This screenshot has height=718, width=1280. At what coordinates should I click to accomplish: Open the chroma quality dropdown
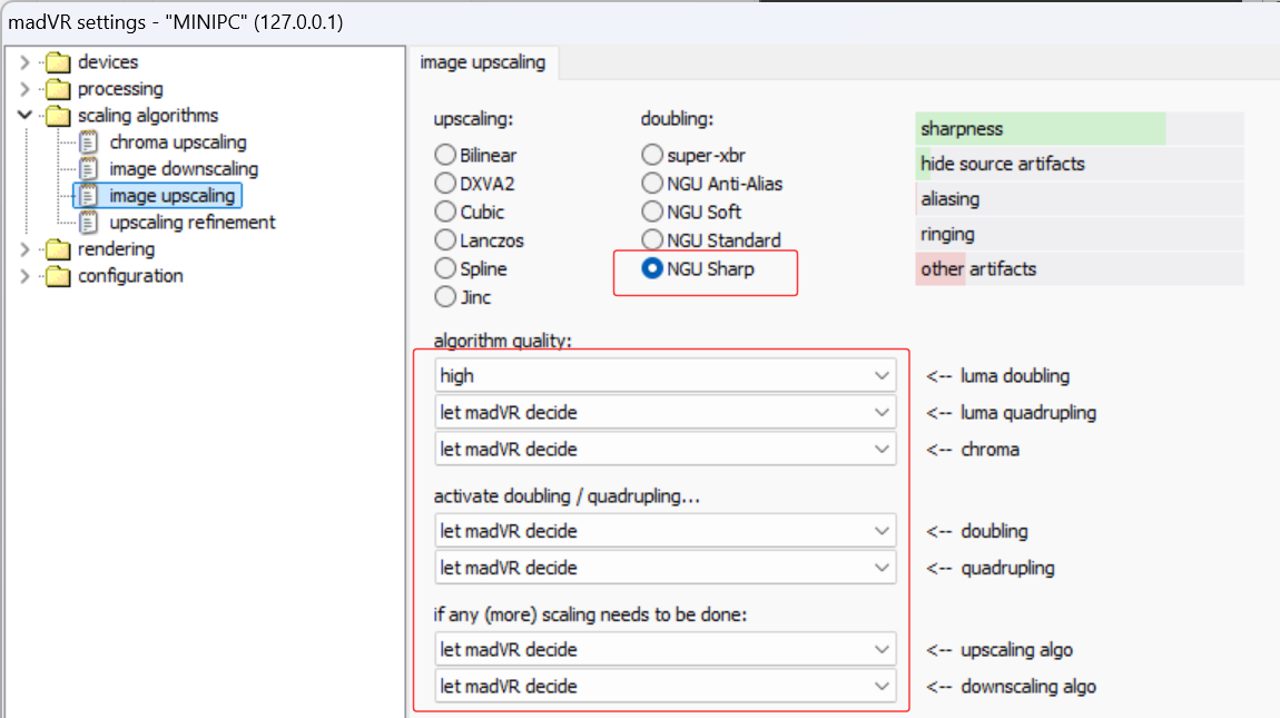666,449
